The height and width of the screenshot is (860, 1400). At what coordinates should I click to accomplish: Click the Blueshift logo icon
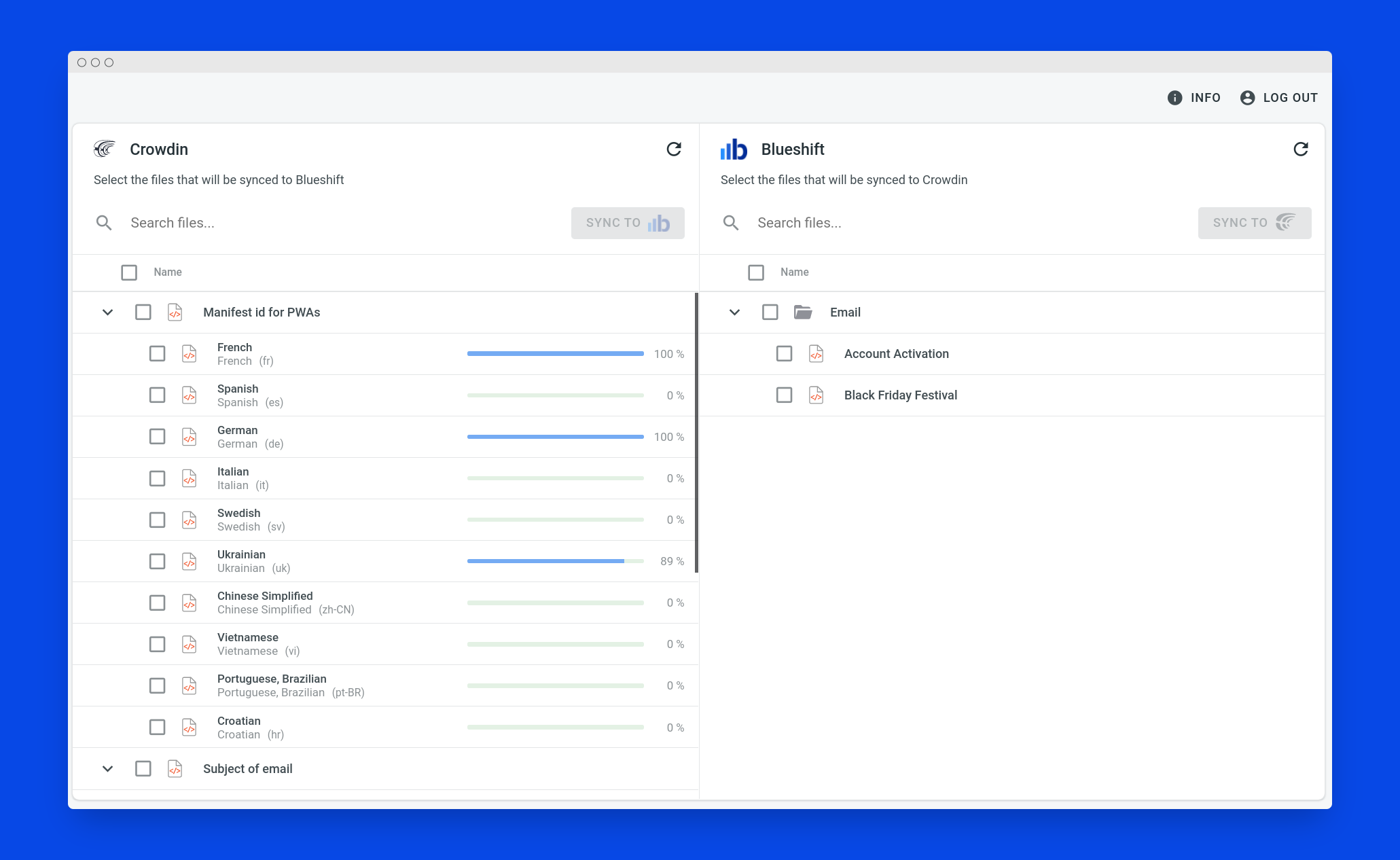click(x=734, y=149)
